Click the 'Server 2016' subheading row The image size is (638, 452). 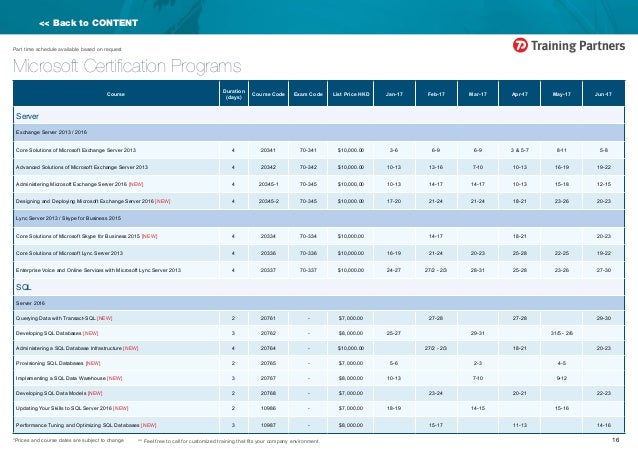[319, 303]
